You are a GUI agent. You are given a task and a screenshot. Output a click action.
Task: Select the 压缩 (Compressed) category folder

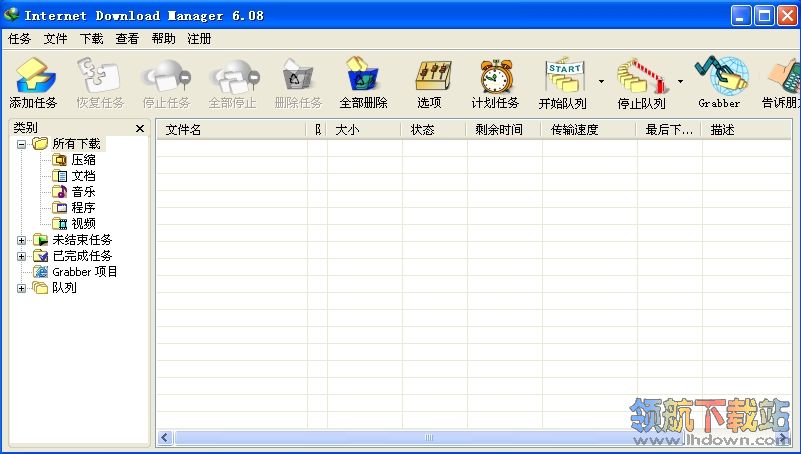tap(74, 160)
